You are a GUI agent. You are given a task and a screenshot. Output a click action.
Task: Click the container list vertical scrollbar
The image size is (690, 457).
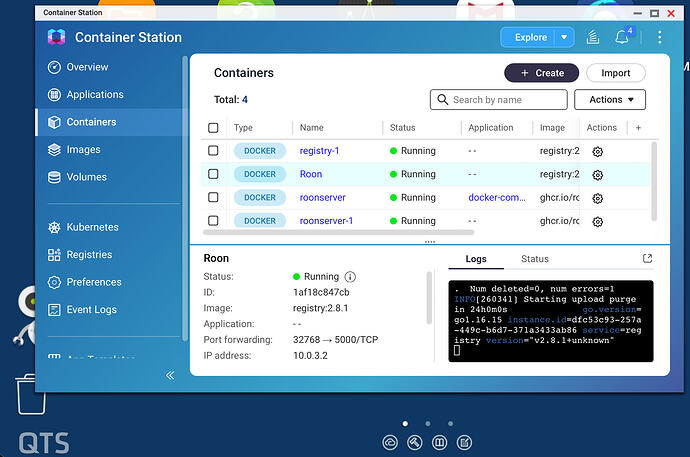[x=654, y=181]
